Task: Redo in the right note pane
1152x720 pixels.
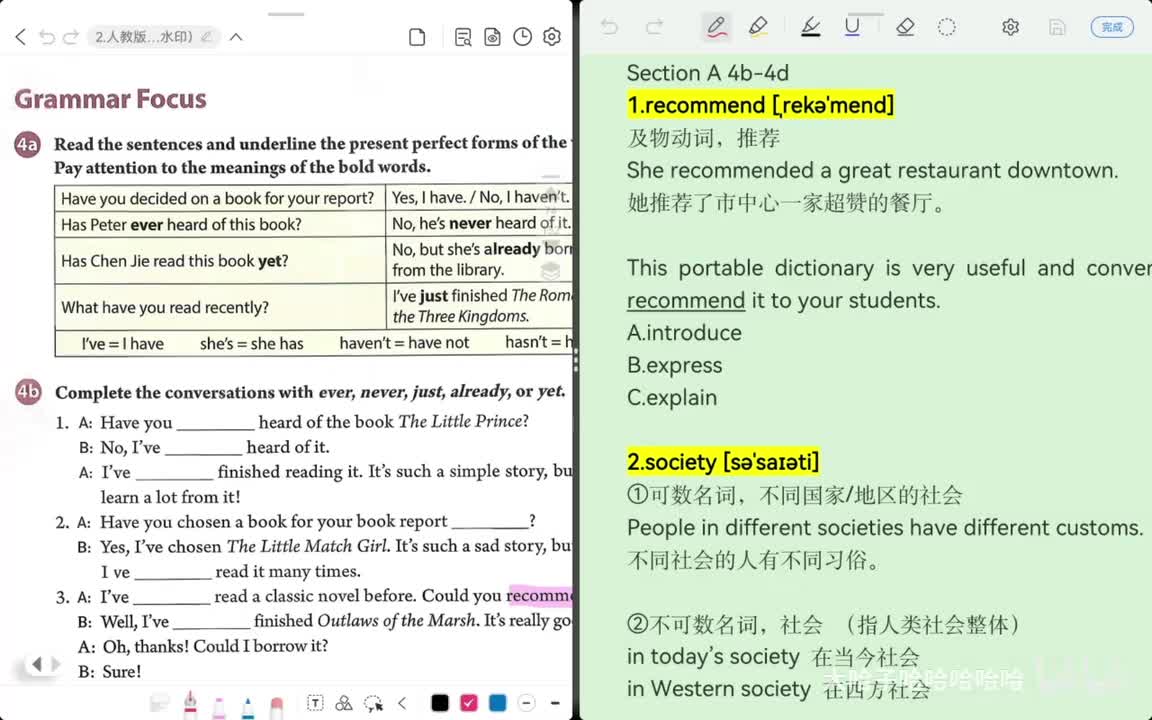Action: (x=654, y=27)
